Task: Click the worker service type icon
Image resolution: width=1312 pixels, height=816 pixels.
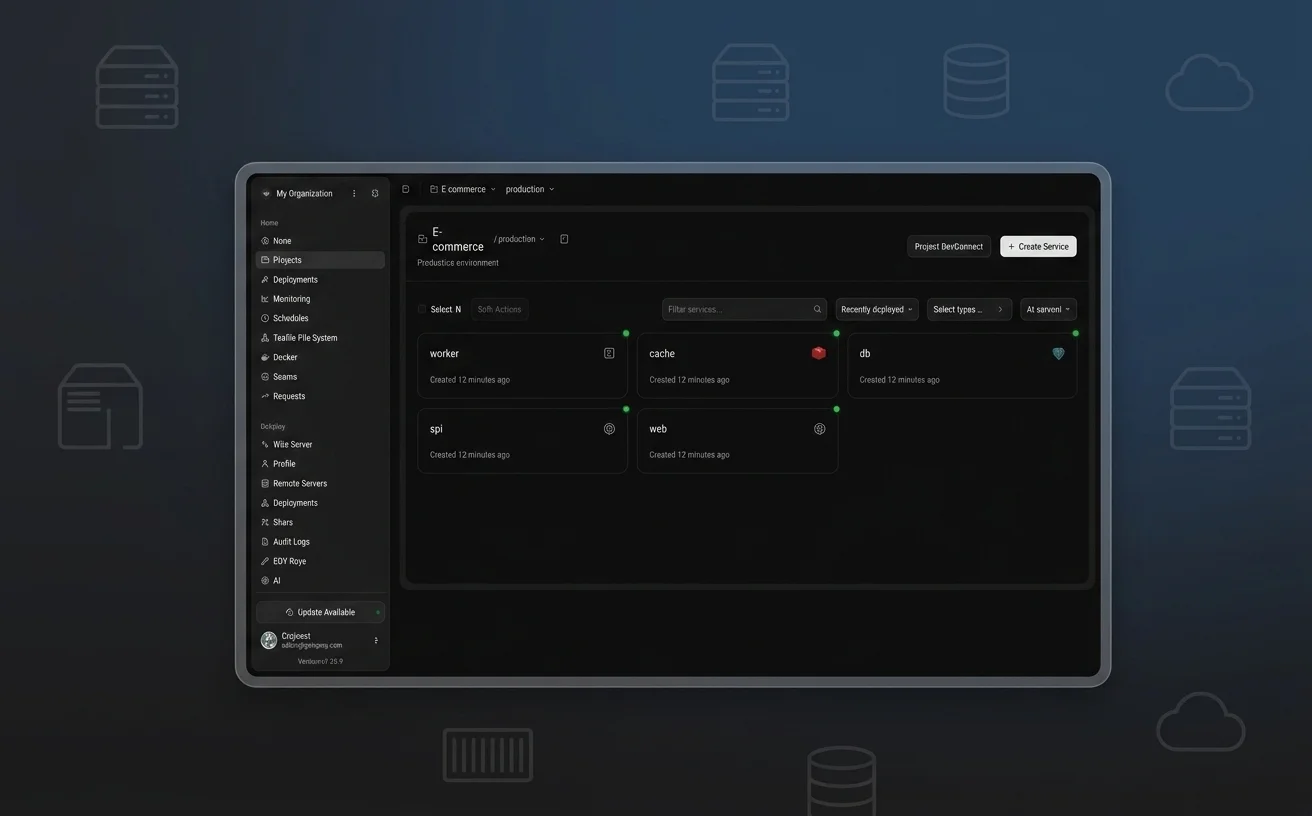Action: (x=609, y=353)
